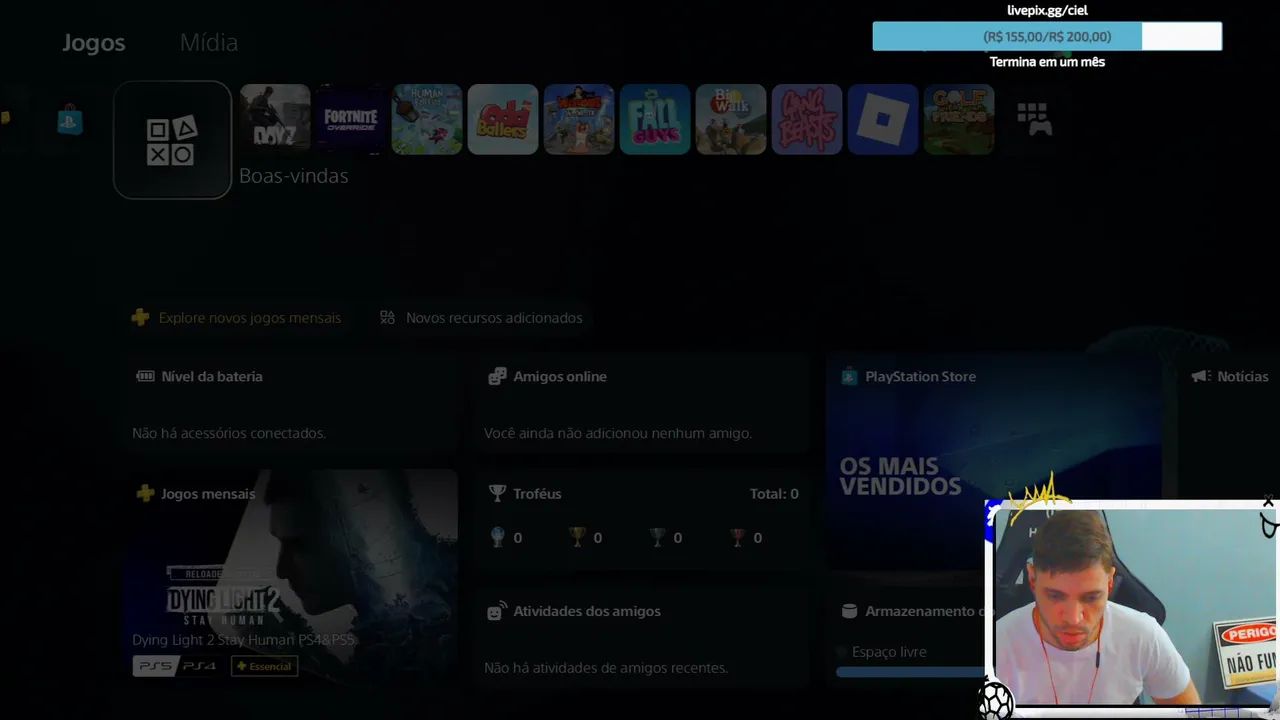This screenshot has width=1280, height=720.
Task: Click the icon beside Novos recursos adicionados
Action: coord(387,317)
